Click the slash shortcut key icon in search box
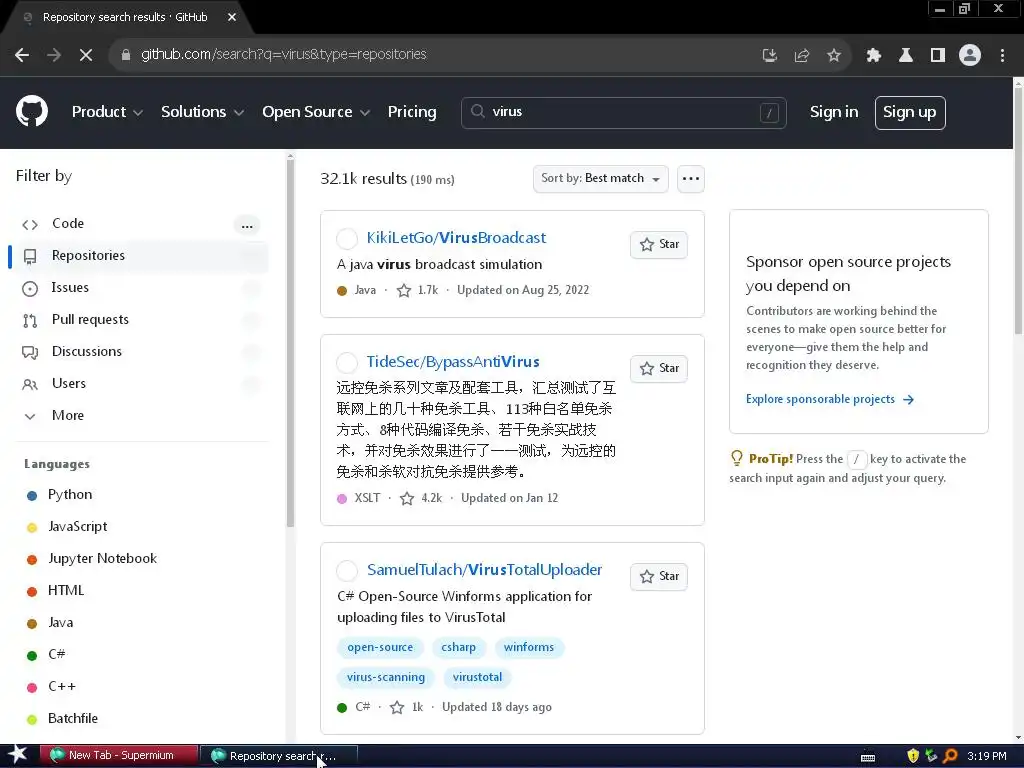The height and width of the screenshot is (768, 1024). coord(769,113)
